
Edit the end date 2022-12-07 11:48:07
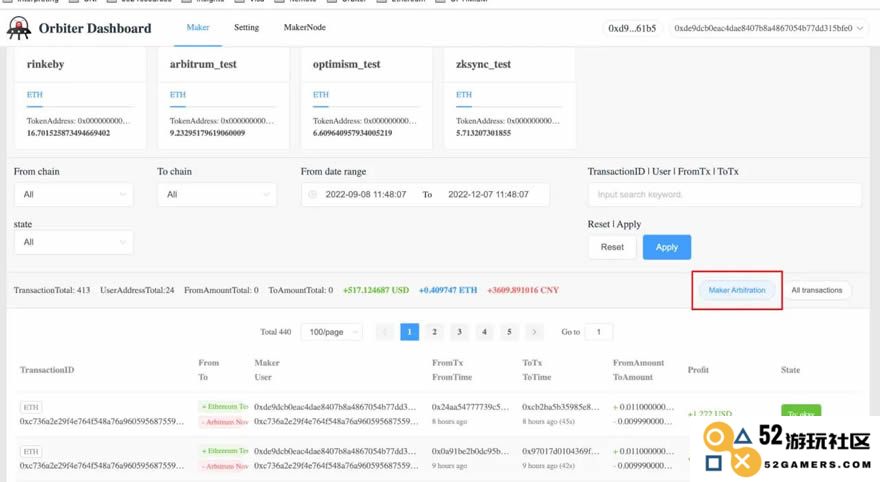[x=488, y=194]
